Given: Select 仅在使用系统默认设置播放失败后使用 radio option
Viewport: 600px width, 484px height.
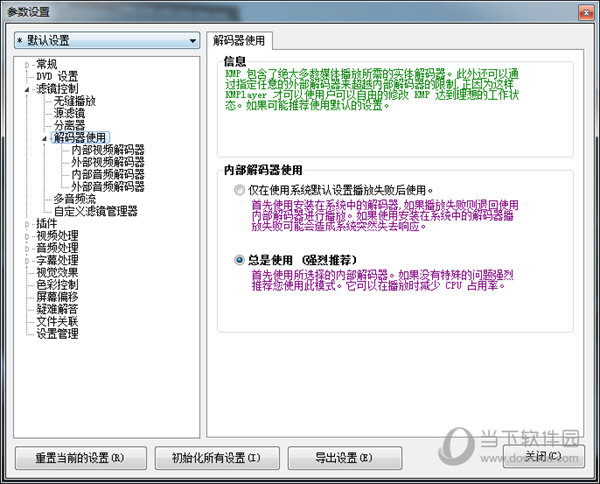Looking at the screenshot, I should click(239, 189).
